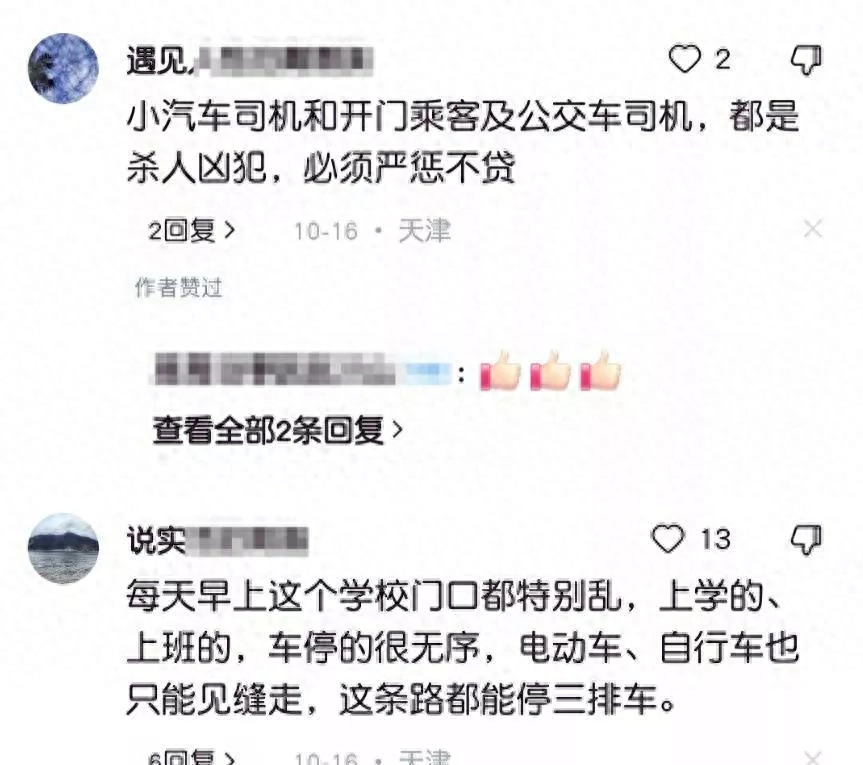
Task: Open the blue textured avatar profile
Action: click(x=63, y=68)
